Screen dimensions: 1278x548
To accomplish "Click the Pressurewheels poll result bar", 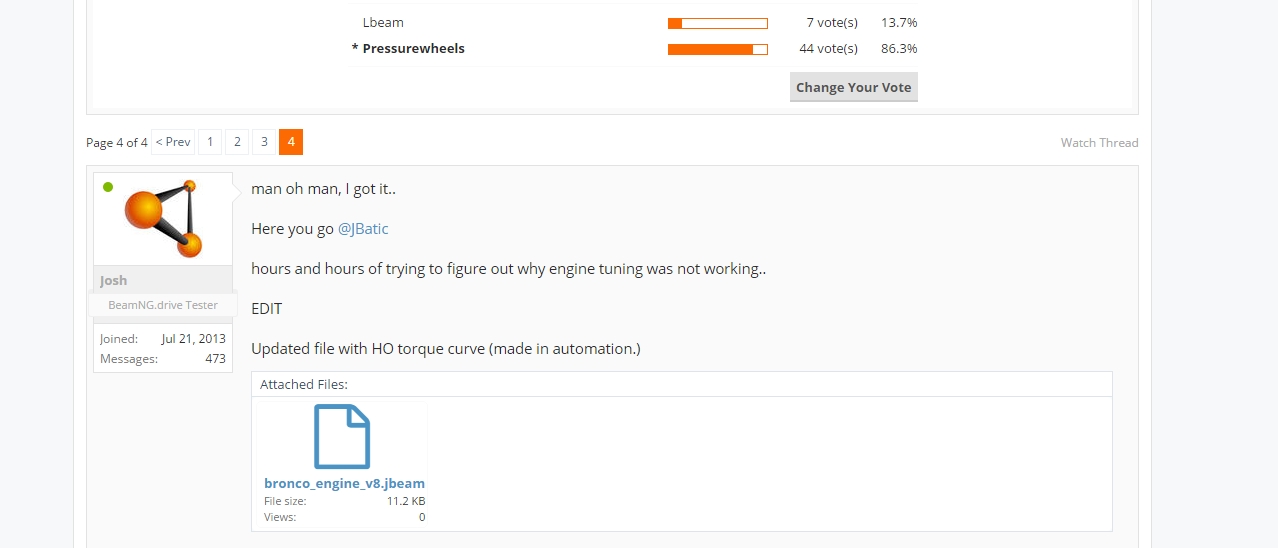I will point(717,49).
